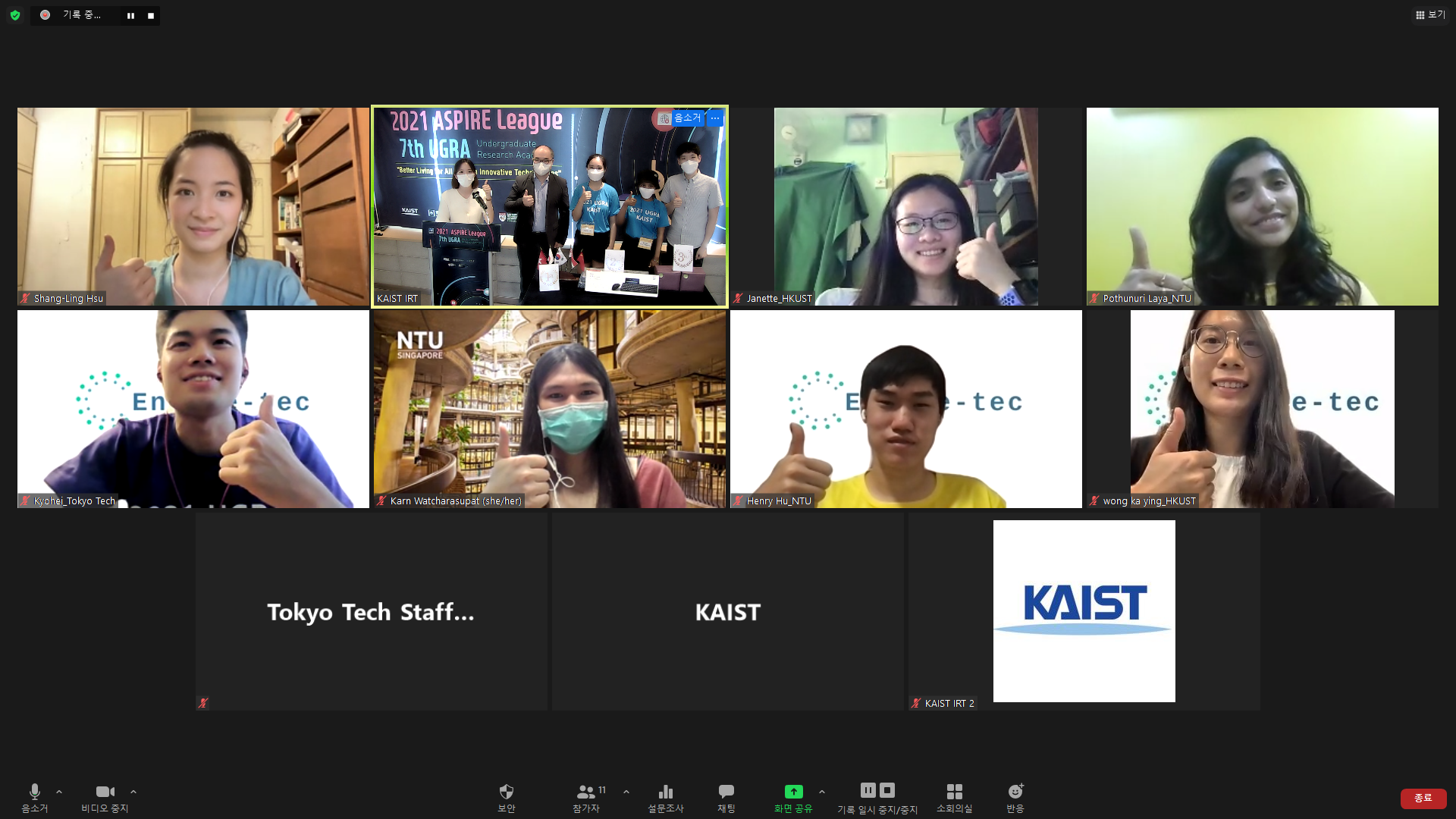Expand video options arrow next to camera
The width and height of the screenshot is (1456, 819).
(x=133, y=792)
